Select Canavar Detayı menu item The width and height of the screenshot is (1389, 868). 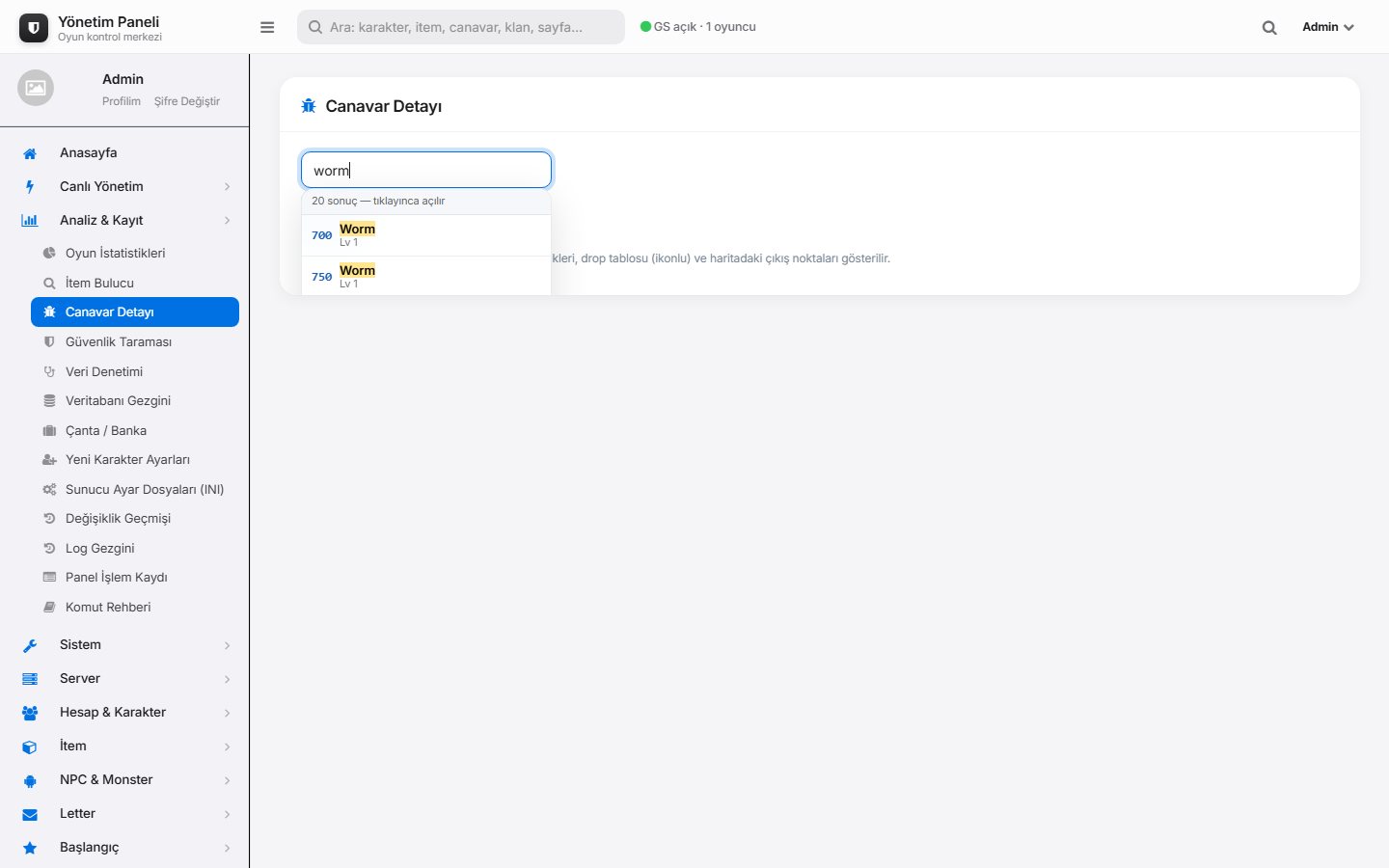click(x=135, y=312)
